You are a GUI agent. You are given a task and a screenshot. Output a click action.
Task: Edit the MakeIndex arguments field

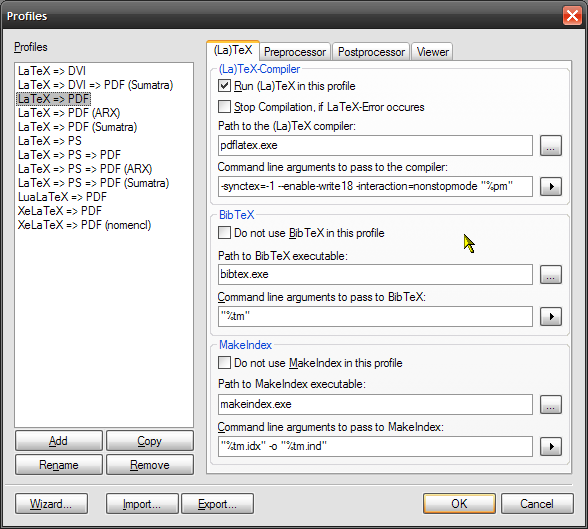click(x=375, y=447)
